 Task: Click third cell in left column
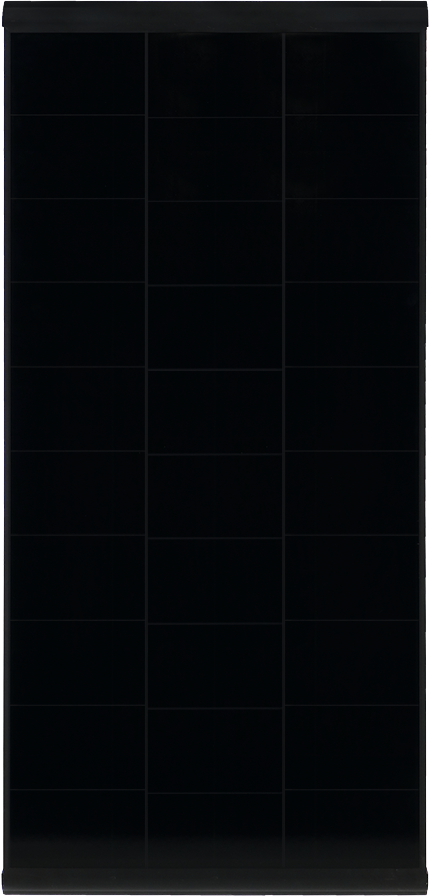78,240
